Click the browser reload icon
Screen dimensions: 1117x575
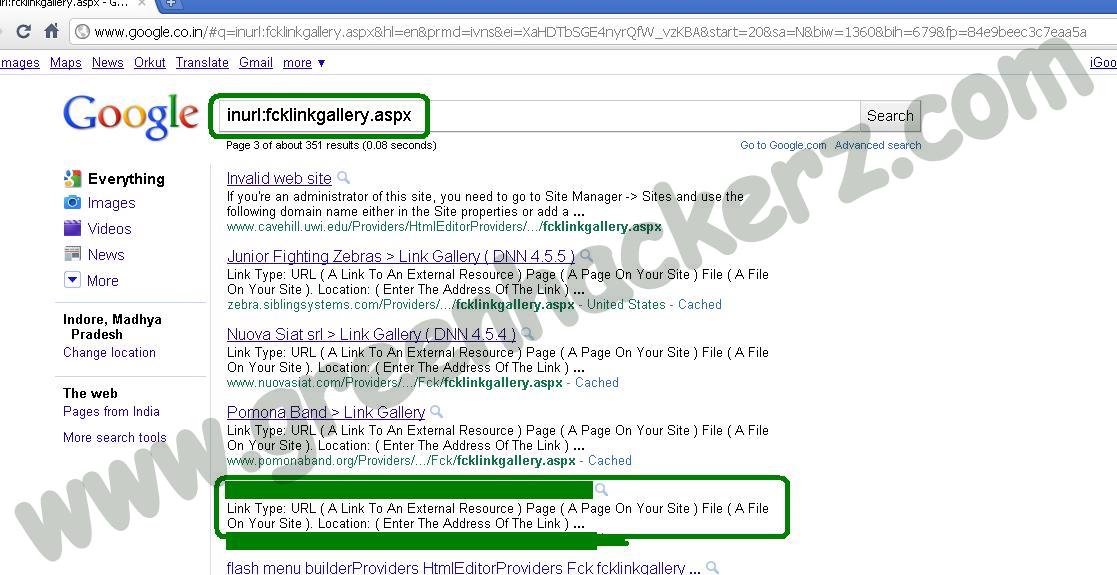24,31
